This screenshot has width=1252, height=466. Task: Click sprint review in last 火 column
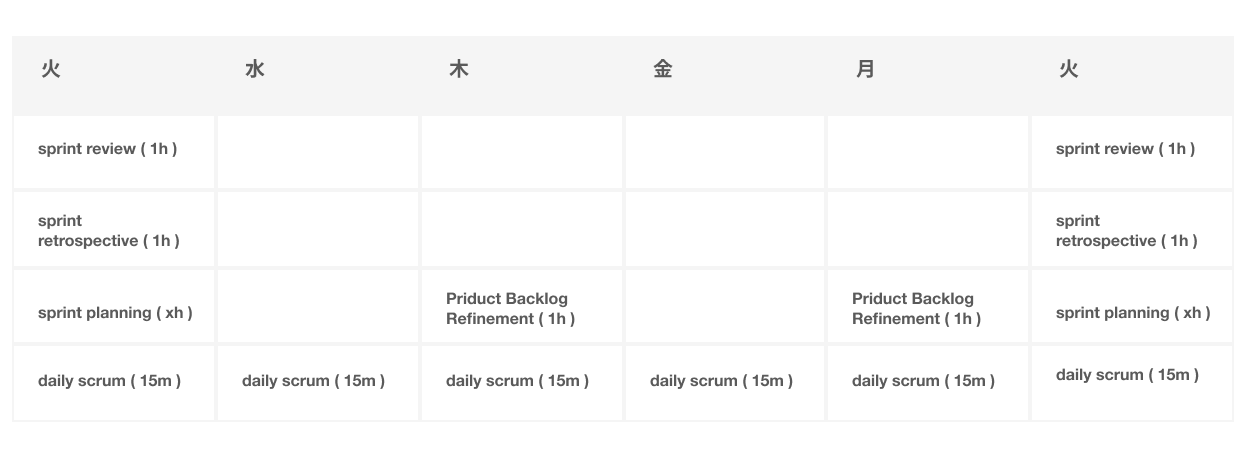coord(1125,149)
